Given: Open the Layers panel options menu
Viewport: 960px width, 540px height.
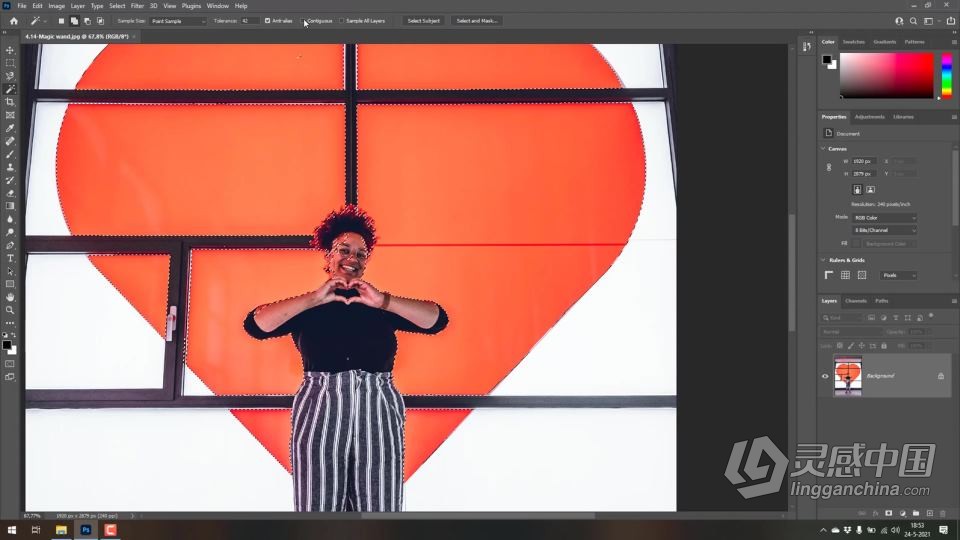Looking at the screenshot, I should coord(954,301).
